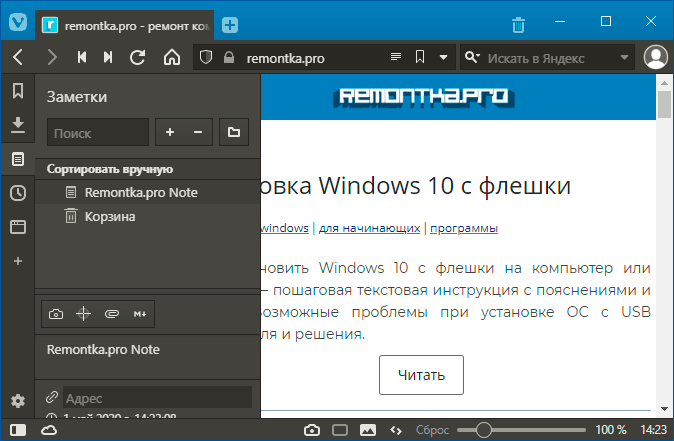This screenshot has height=441, width=674.
Task: Attach file to note paperclip
Action: (x=112, y=314)
